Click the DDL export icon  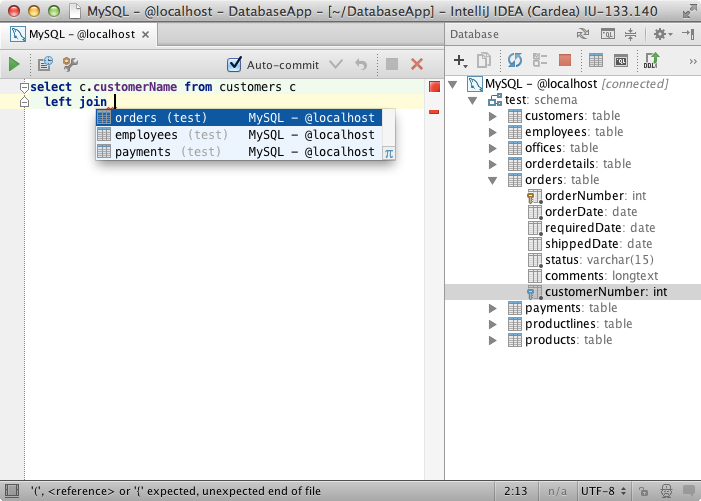[651, 60]
